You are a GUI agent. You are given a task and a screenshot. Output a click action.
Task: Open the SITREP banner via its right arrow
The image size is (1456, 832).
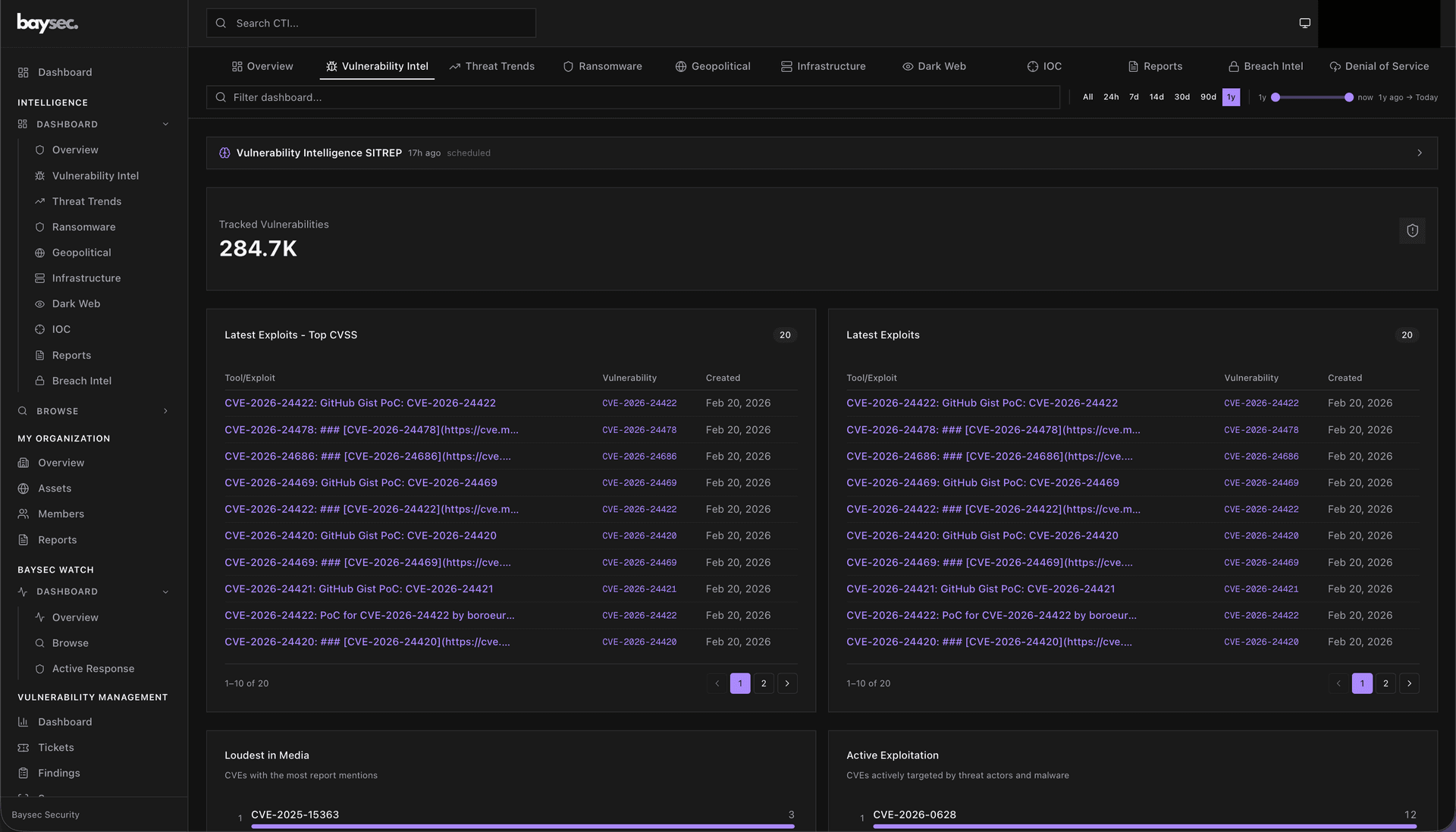tap(1420, 152)
